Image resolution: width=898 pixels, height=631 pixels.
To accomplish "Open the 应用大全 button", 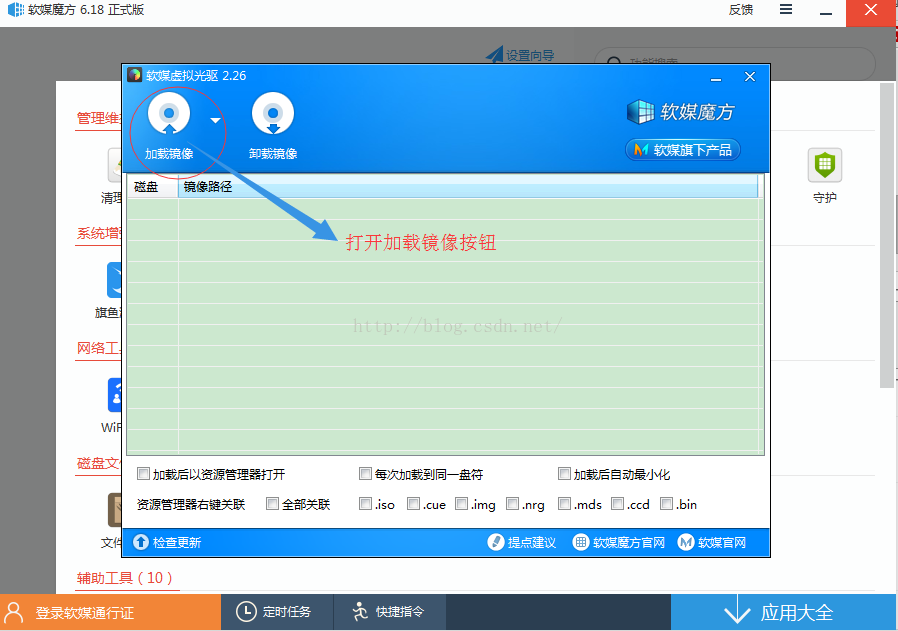I will [783, 612].
